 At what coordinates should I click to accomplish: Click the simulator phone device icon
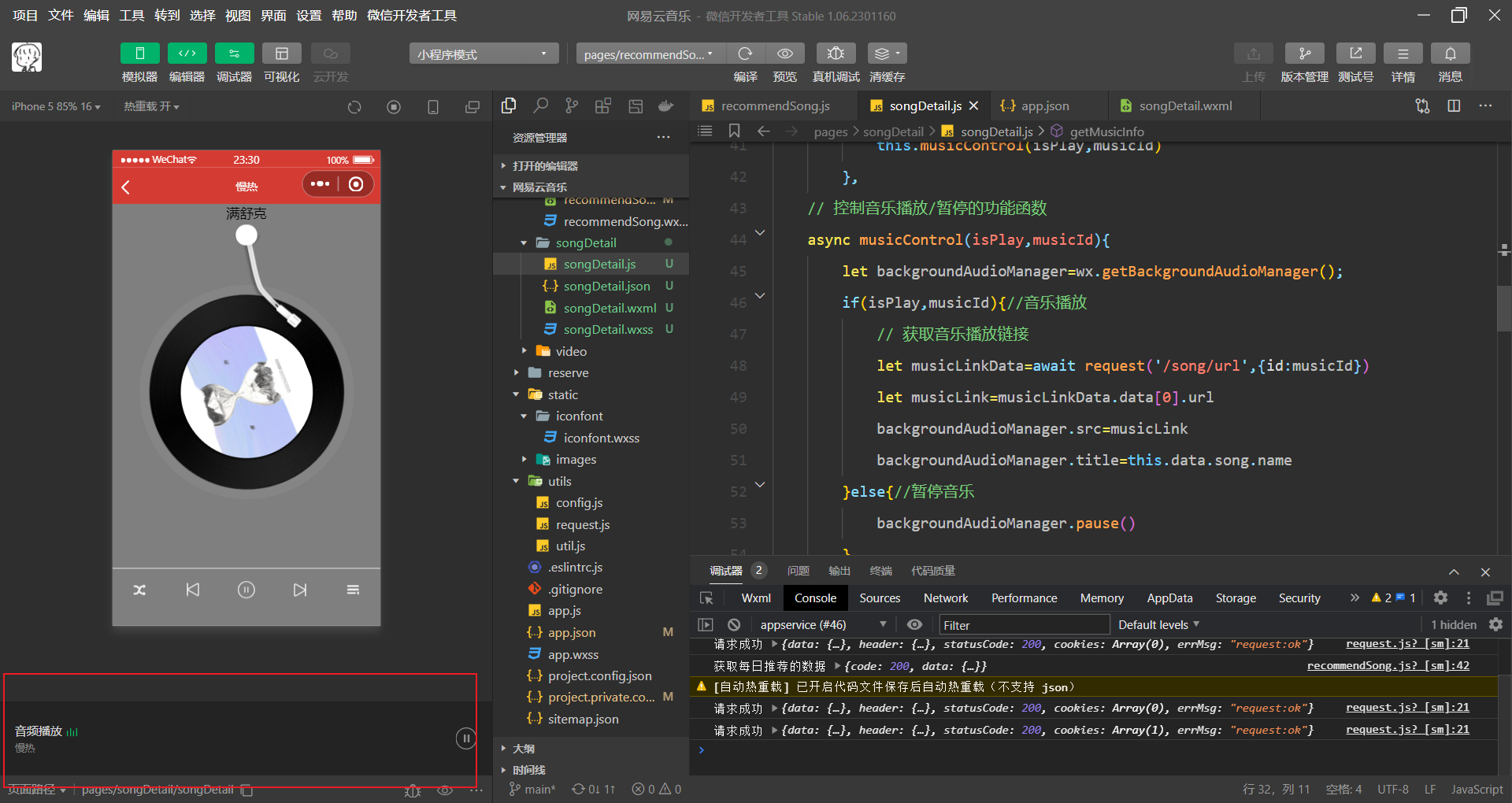(x=433, y=106)
